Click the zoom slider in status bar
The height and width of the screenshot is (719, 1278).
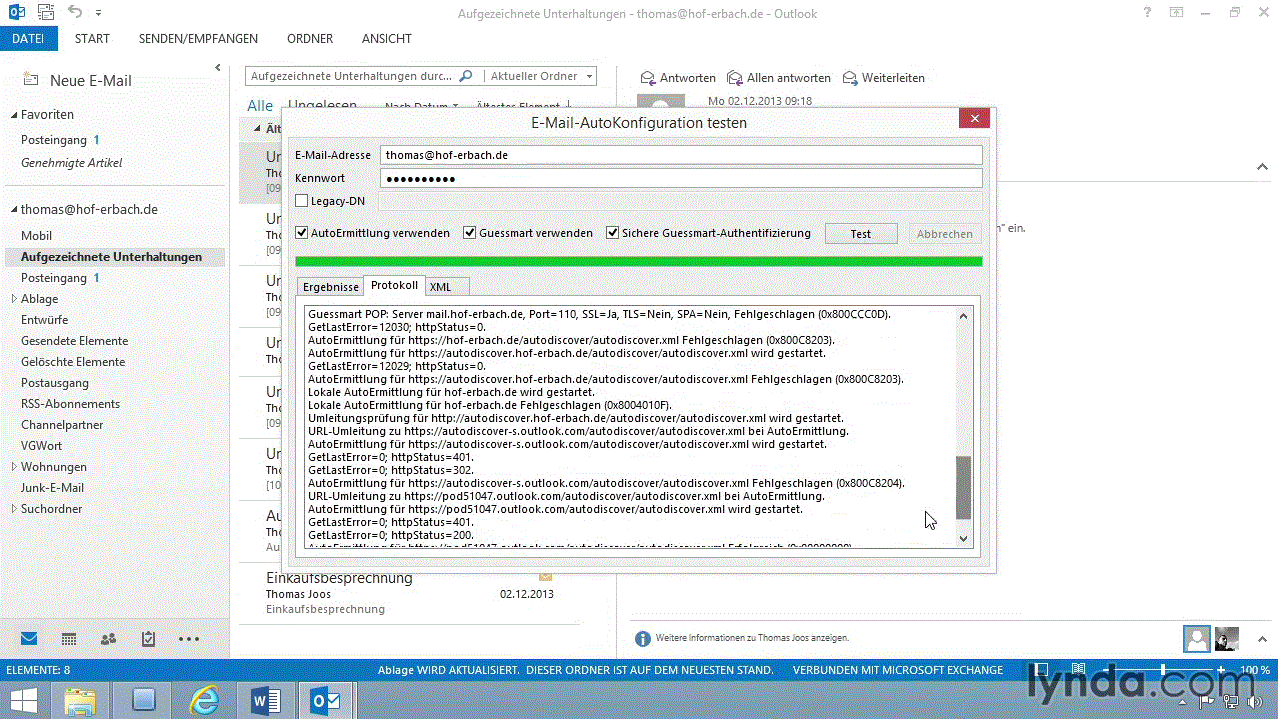click(1162, 670)
